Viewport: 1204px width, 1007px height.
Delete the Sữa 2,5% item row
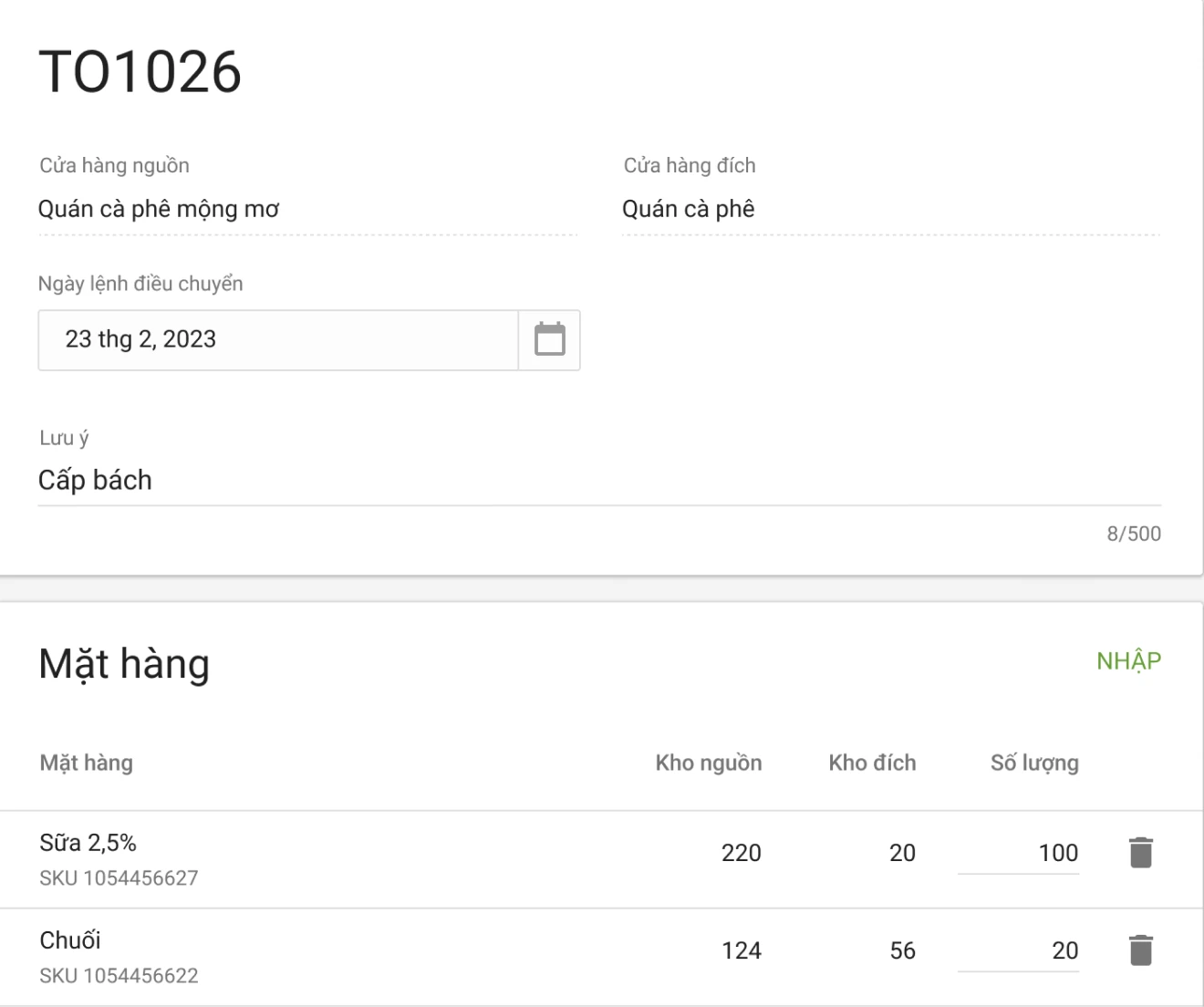coord(1140,853)
